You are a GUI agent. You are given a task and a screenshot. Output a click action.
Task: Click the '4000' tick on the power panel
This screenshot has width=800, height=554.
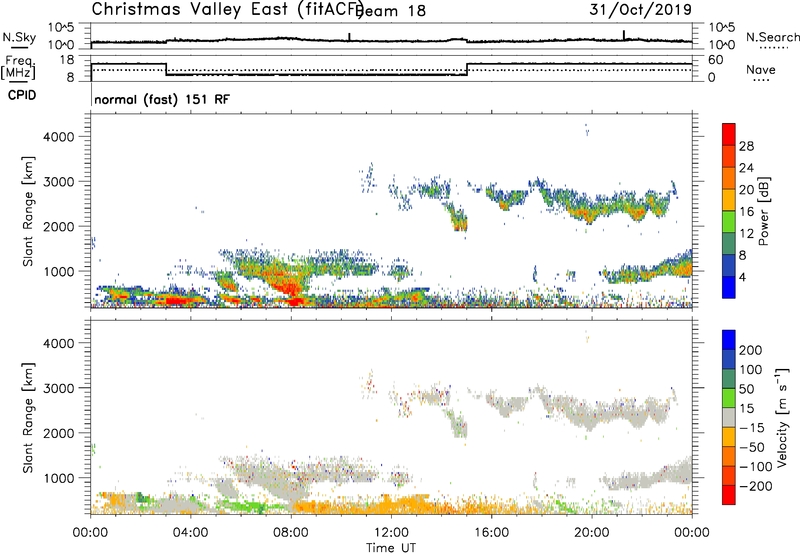(x=59, y=137)
